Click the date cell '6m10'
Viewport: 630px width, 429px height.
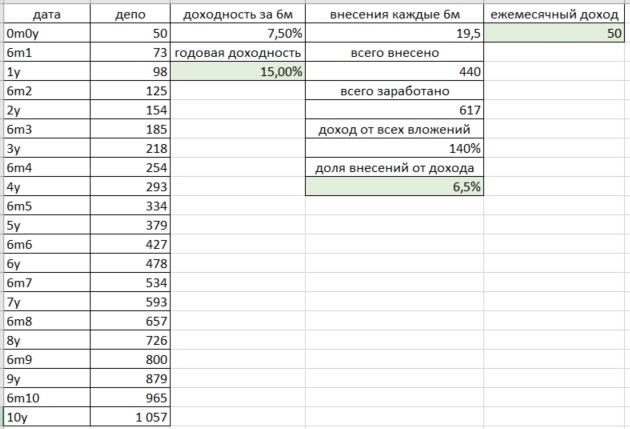(x=47, y=398)
